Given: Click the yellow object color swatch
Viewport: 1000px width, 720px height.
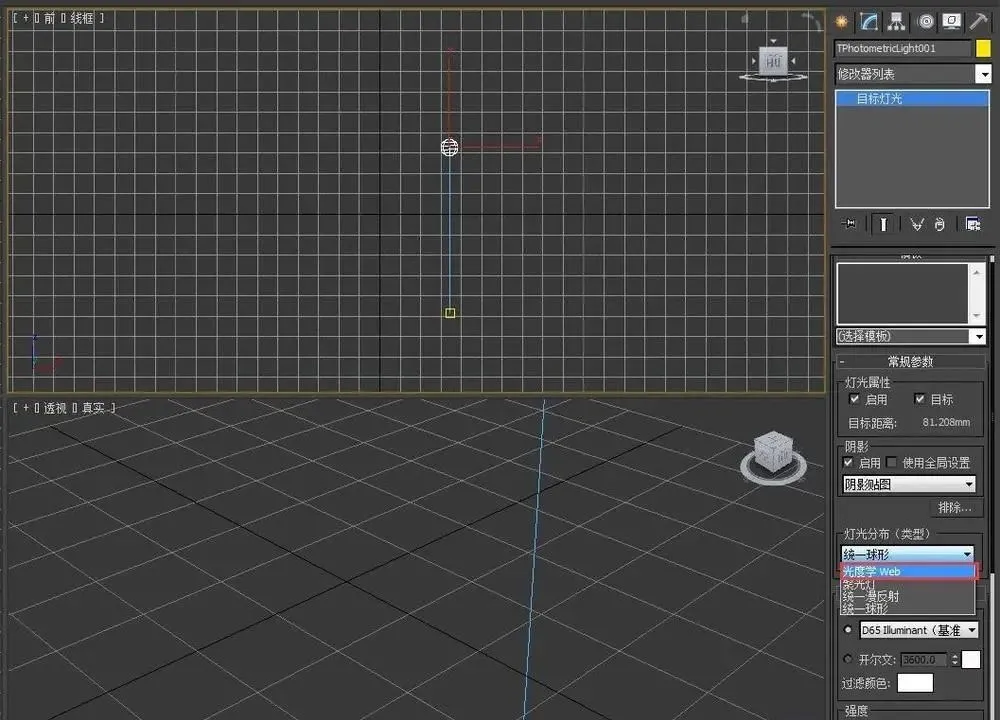Looking at the screenshot, I should (983, 48).
